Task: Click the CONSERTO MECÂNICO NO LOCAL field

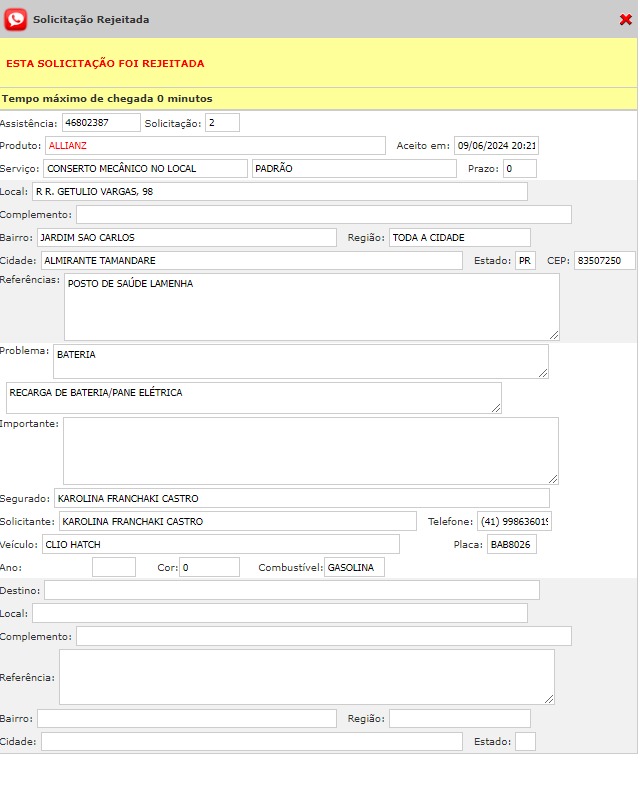Action: (145, 169)
